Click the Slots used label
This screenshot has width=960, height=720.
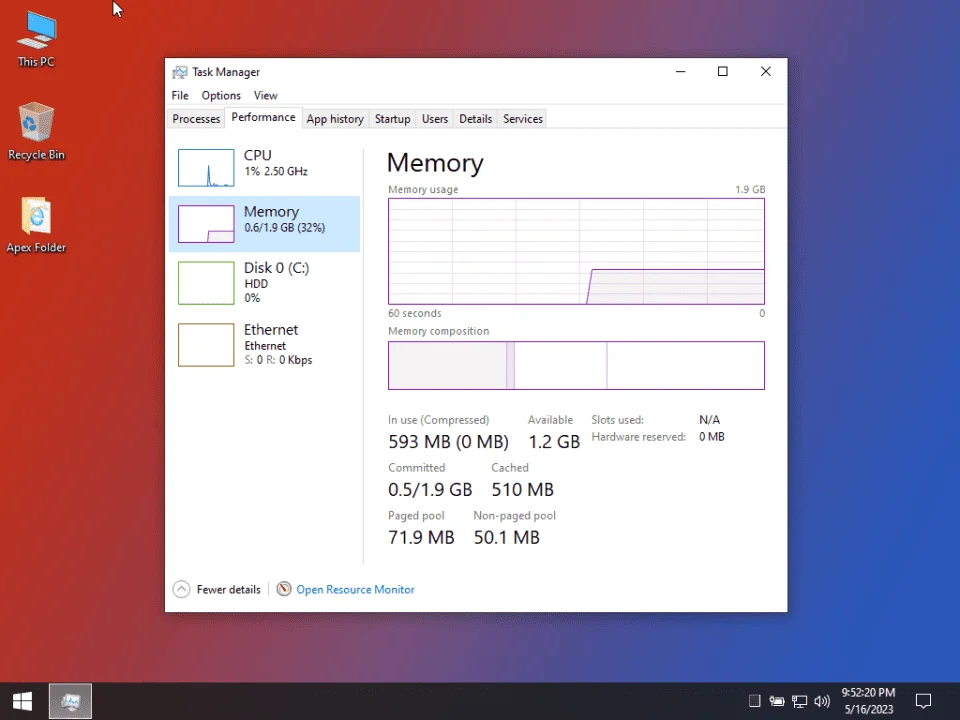point(618,420)
